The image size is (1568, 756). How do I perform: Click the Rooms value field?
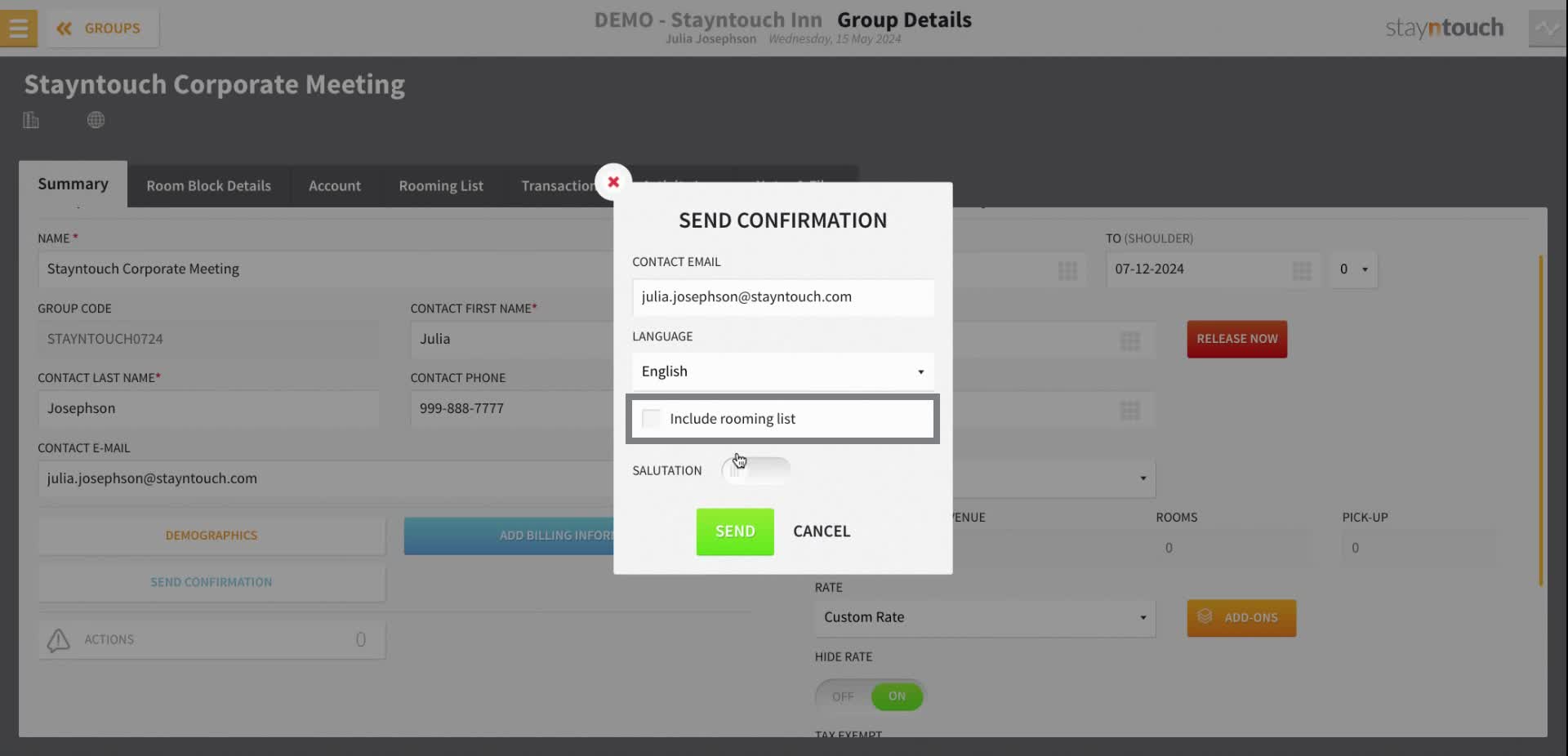click(x=1233, y=548)
